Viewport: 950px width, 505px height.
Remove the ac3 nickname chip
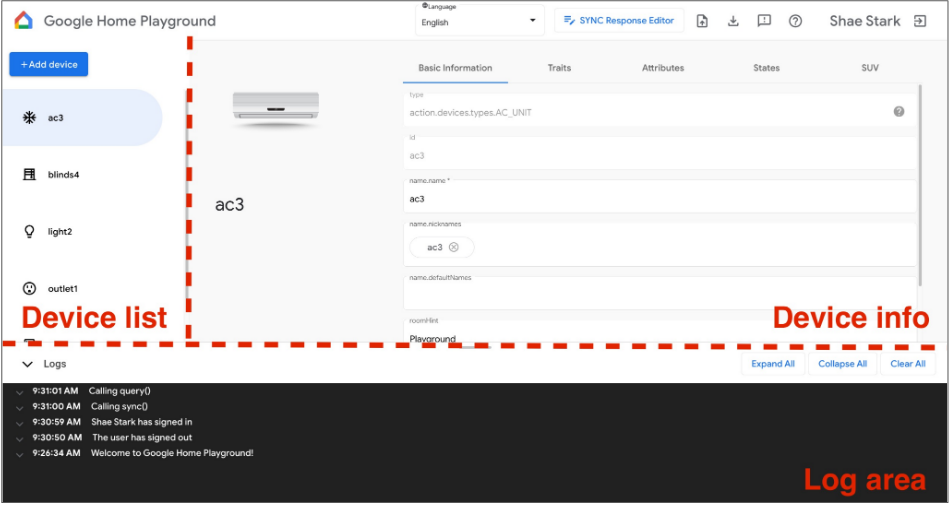pos(454,247)
